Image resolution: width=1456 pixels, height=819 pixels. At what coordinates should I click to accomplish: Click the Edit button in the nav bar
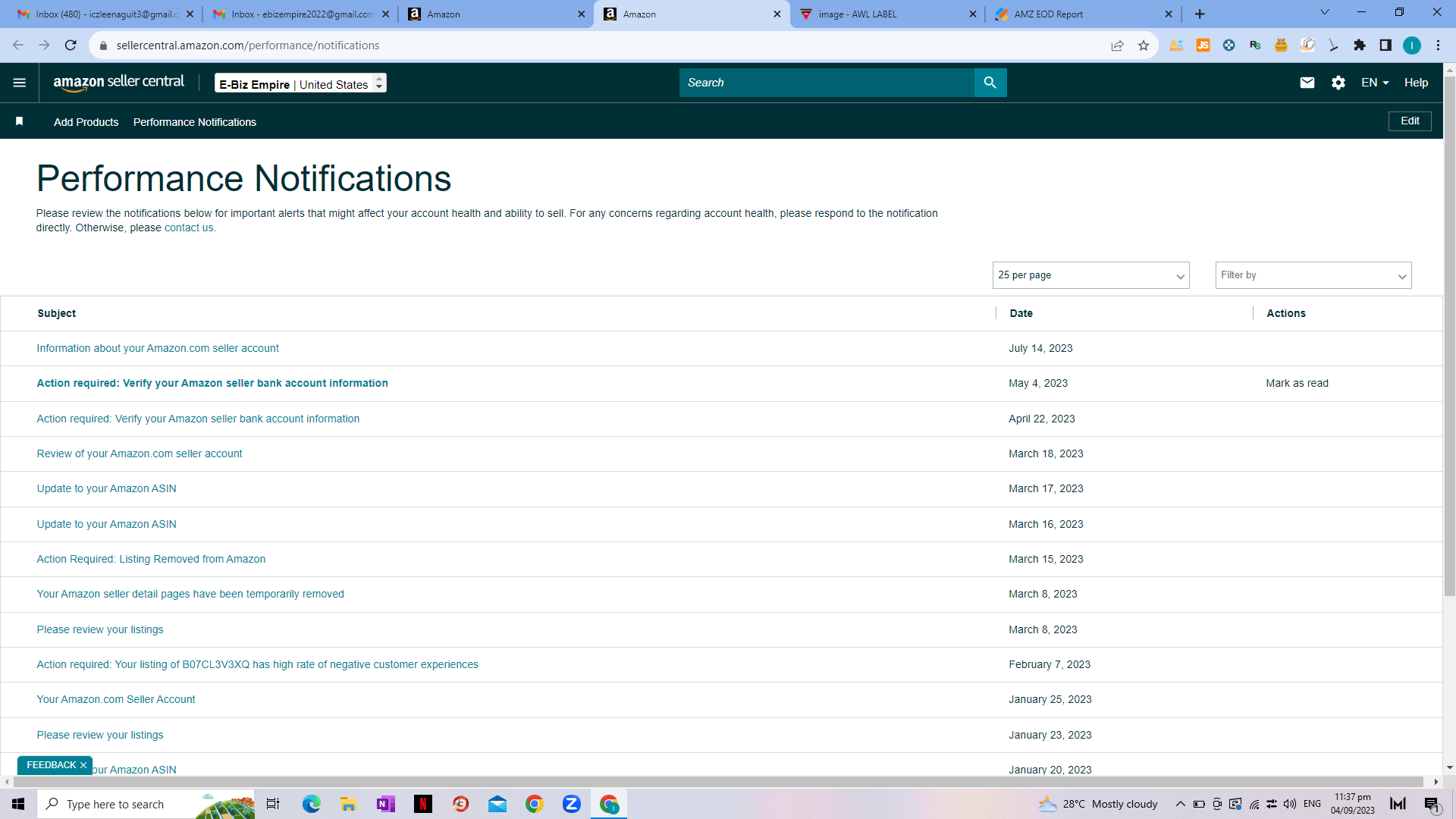tap(1410, 121)
